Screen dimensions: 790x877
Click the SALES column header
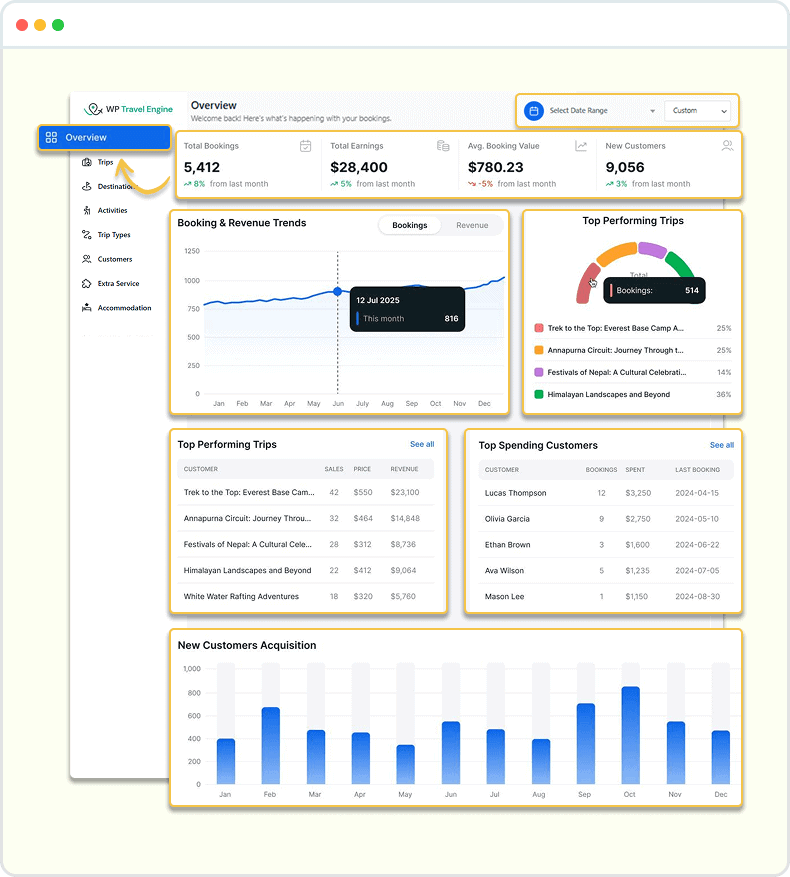334,469
